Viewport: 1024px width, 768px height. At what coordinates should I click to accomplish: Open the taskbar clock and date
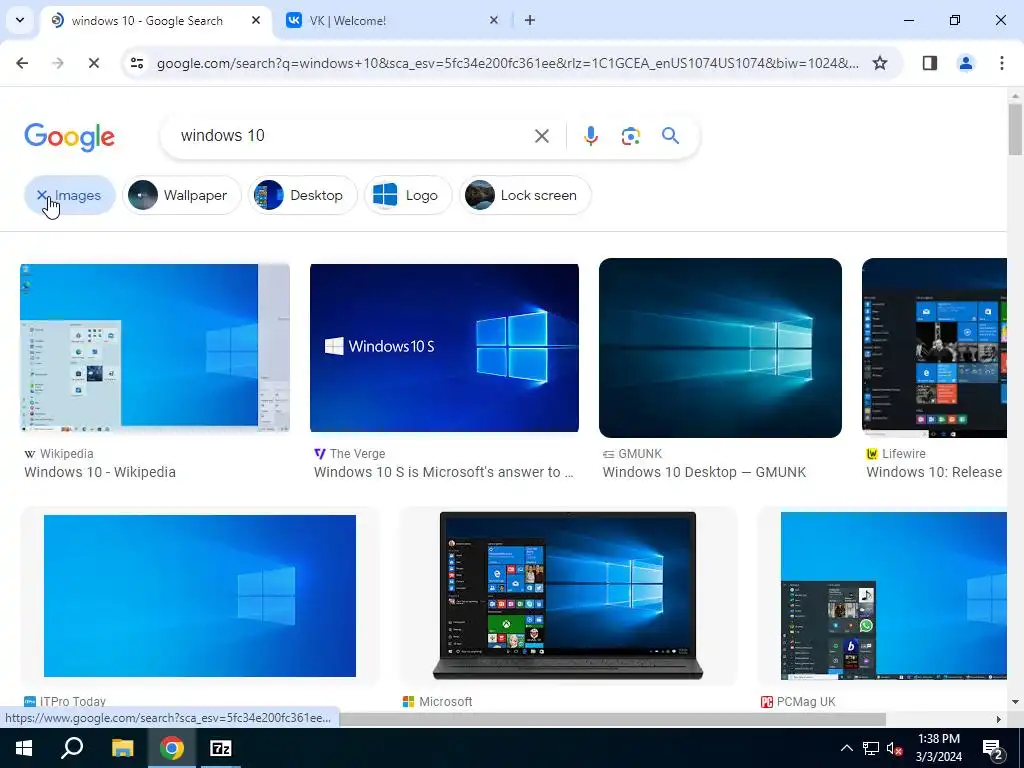pyautogui.click(x=938, y=748)
